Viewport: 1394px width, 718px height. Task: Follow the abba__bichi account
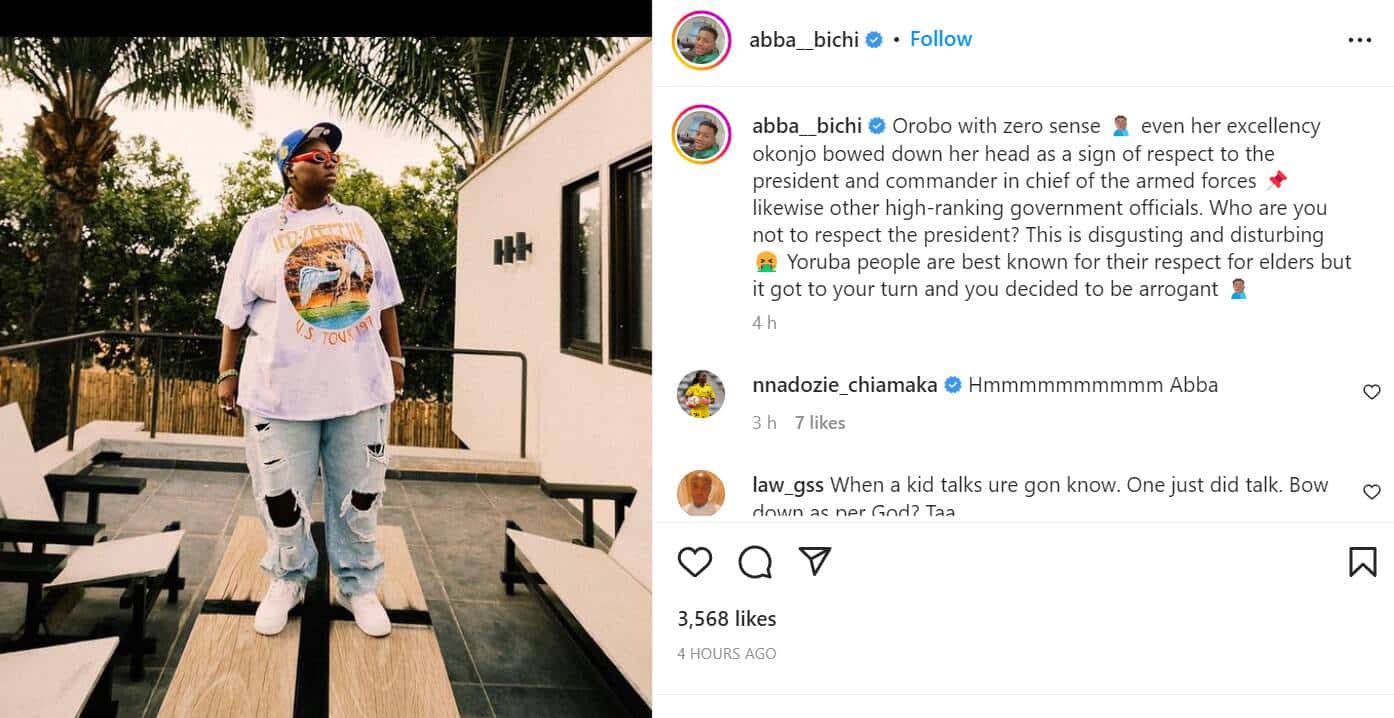point(940,38)
